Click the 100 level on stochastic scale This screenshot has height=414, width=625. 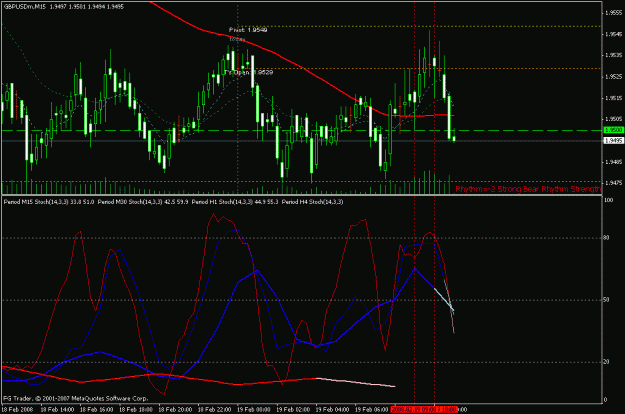click(609, 200)
